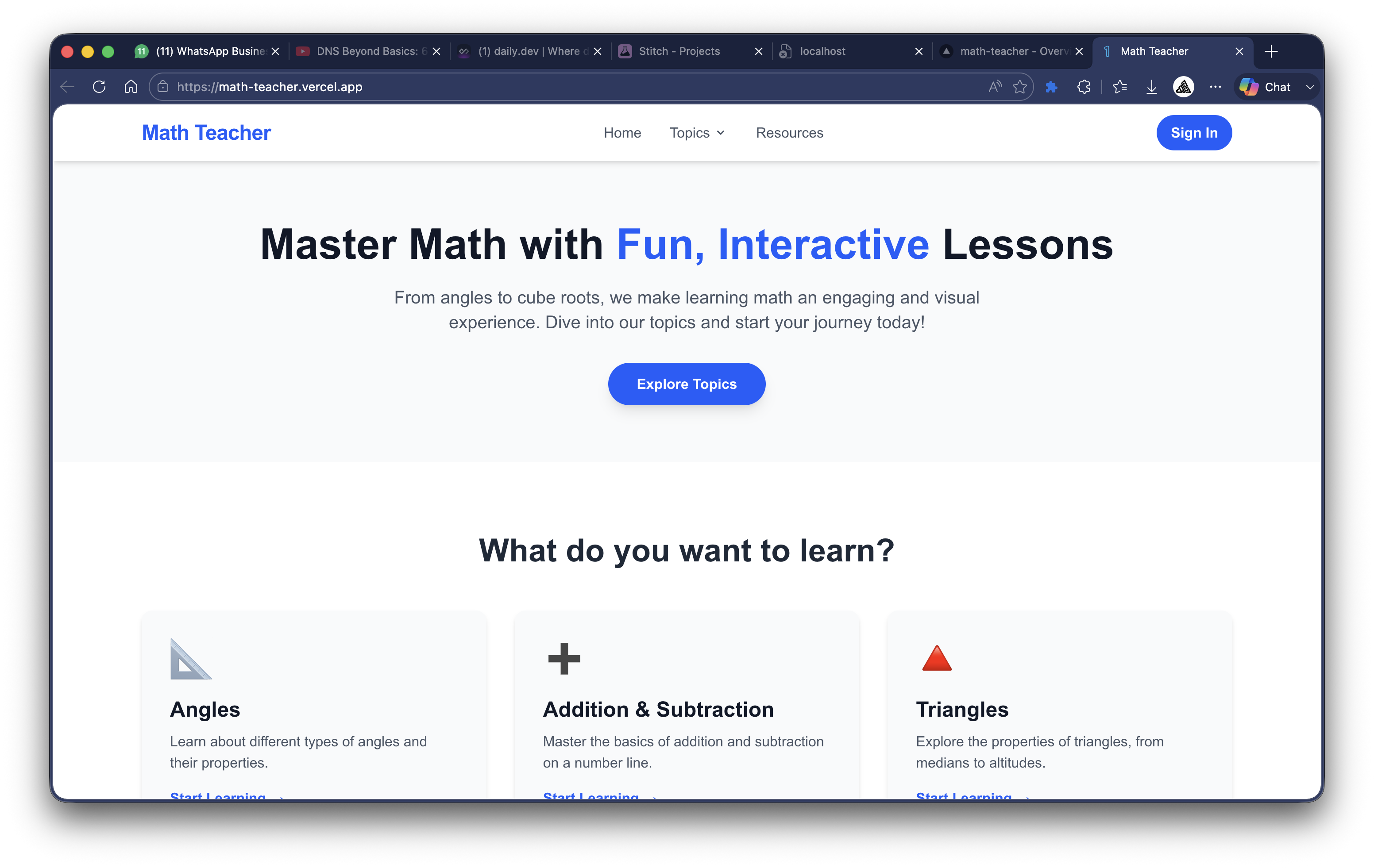Close the DNS Beyond Basics tab
This screenshot has width=1374, height=868.
click(436, 51)
